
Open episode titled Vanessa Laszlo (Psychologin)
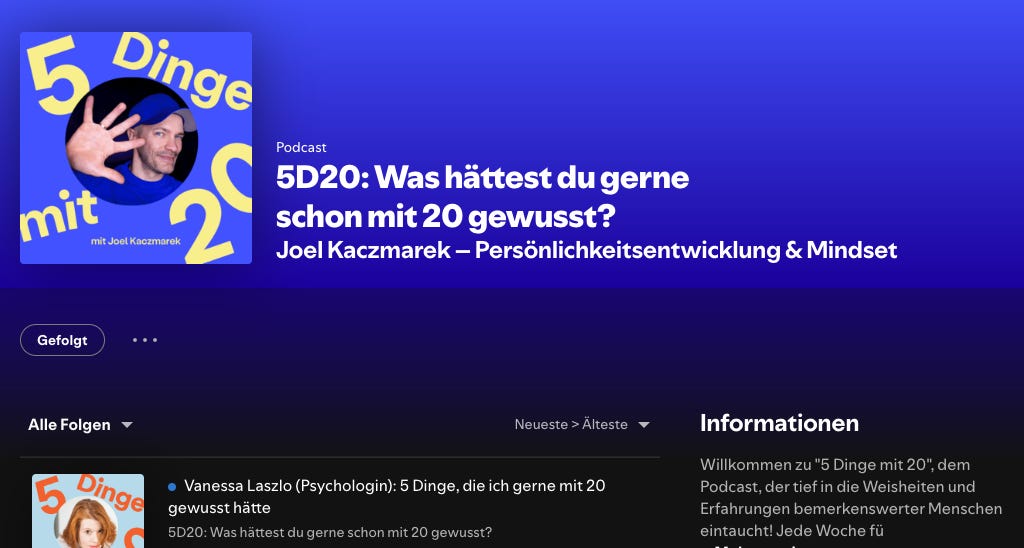387,496
